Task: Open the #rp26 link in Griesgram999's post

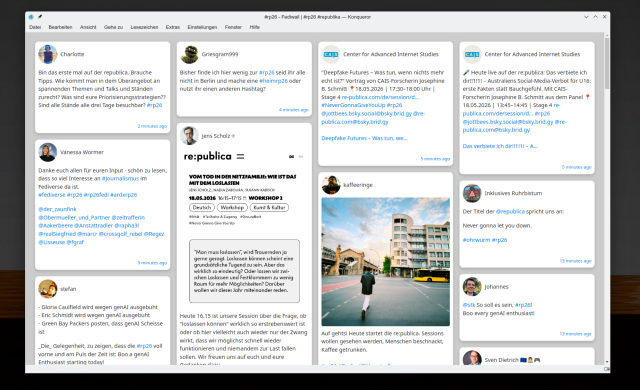Action: (x=267, y=72)
